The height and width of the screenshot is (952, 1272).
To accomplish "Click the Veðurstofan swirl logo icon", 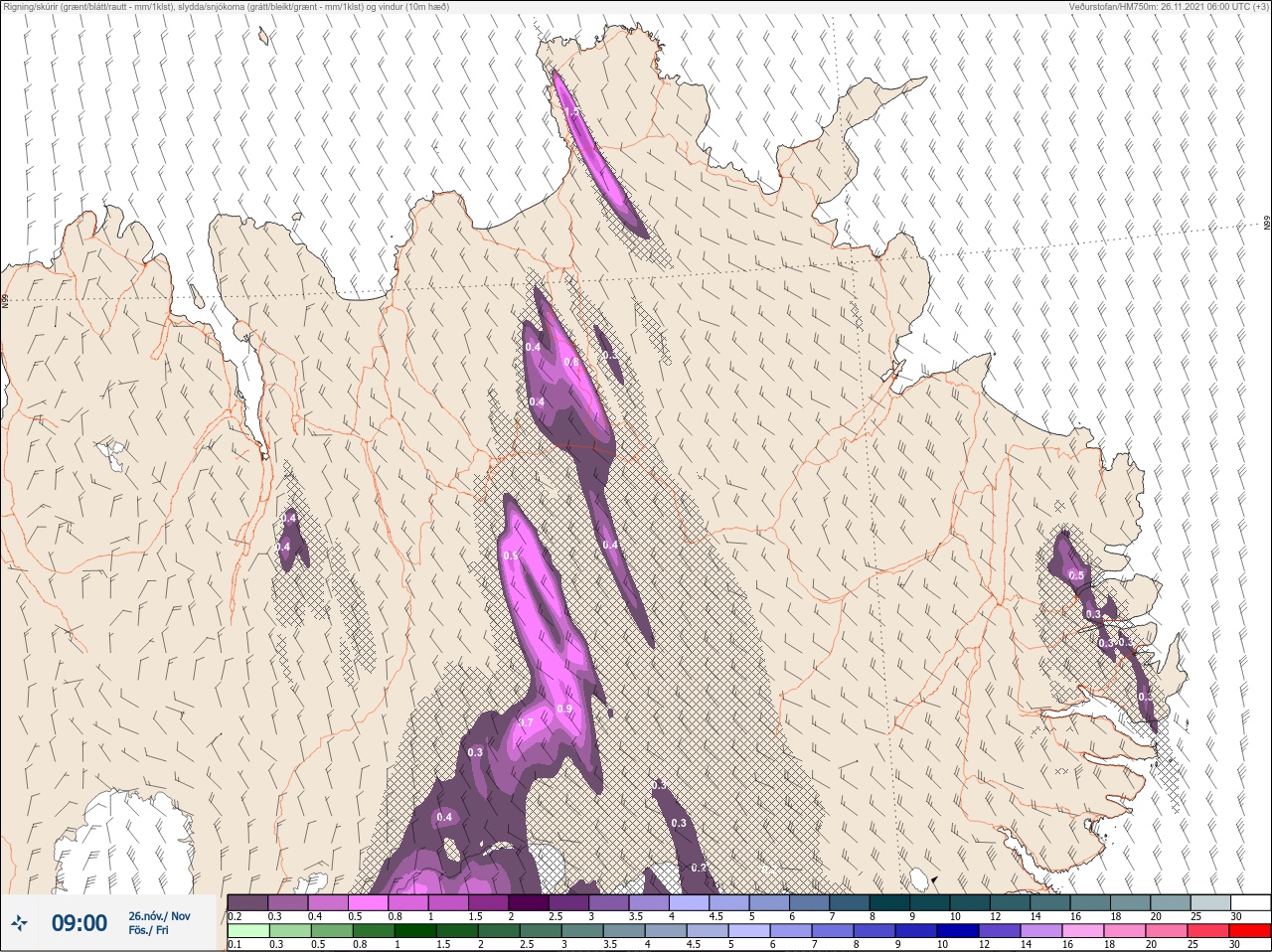I will 19,923.
